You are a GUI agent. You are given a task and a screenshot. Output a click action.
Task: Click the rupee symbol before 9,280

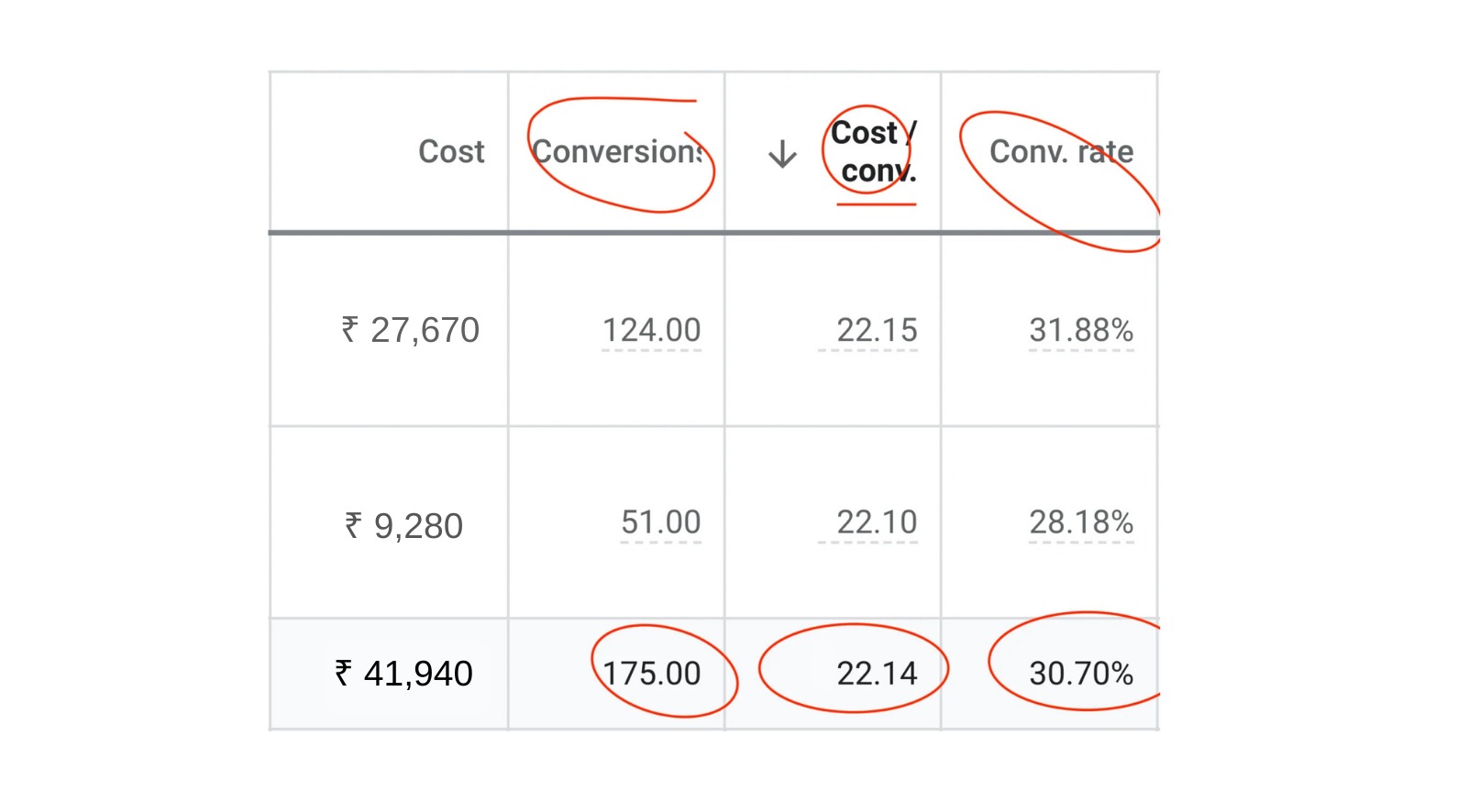click(x=353, y=525)
